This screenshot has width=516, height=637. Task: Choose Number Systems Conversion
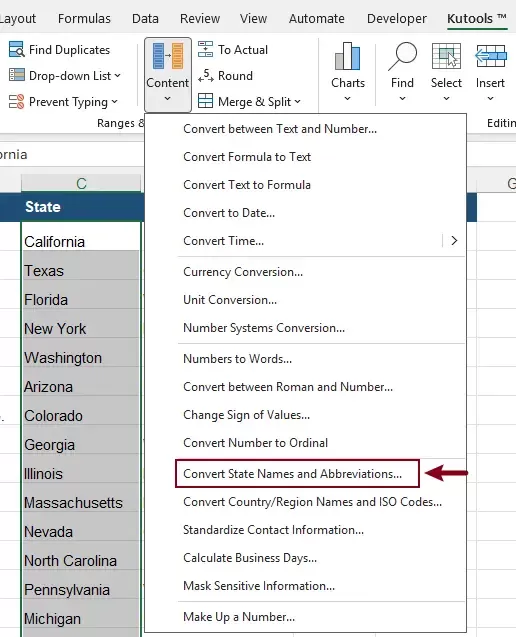click(306, 328)
